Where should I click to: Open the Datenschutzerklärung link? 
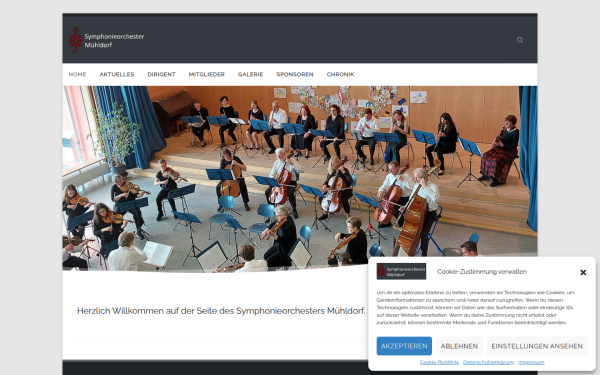(x=488, y=362)
